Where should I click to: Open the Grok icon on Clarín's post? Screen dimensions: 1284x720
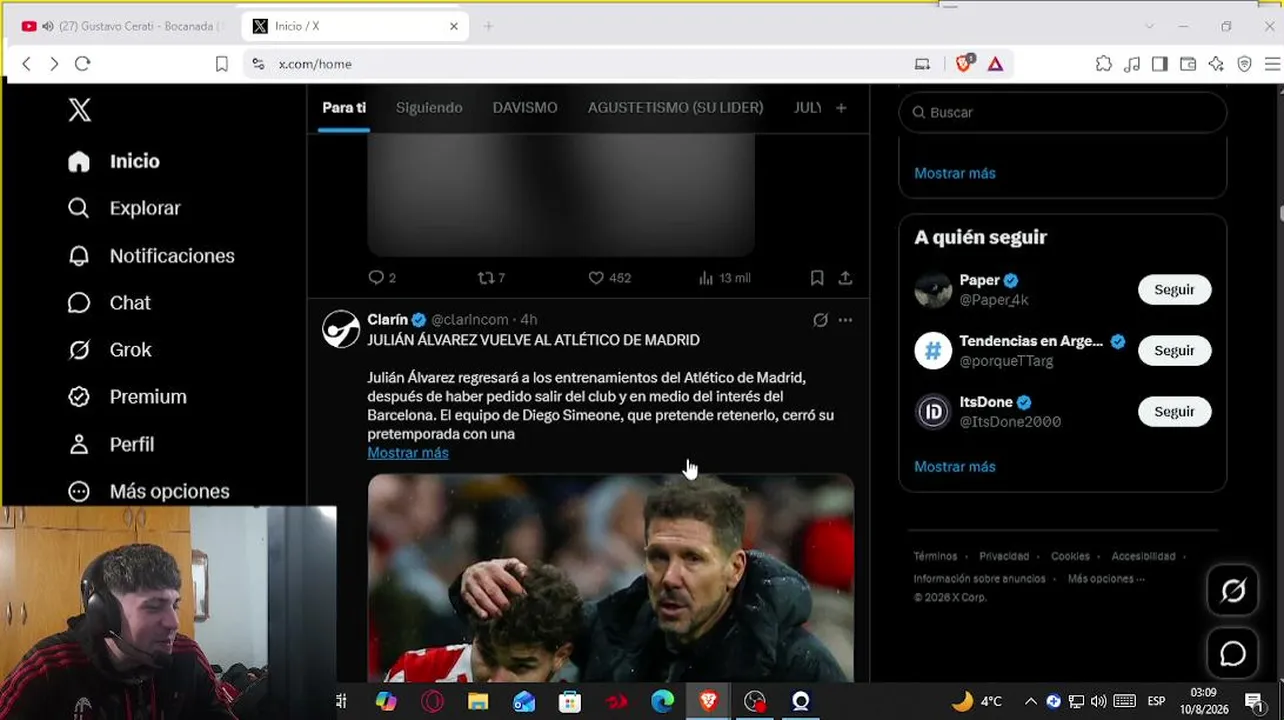tap(820, 320)
